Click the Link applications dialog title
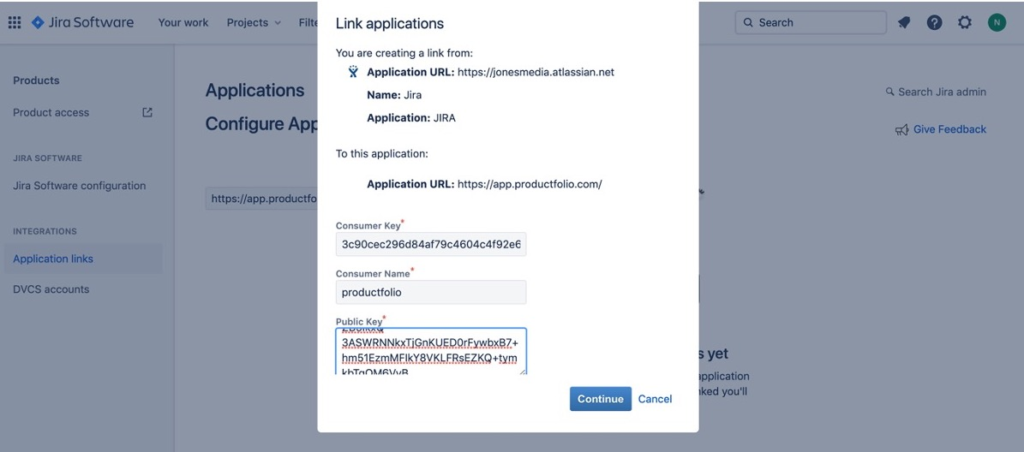 pyautogui.click(x=390, y=24)
